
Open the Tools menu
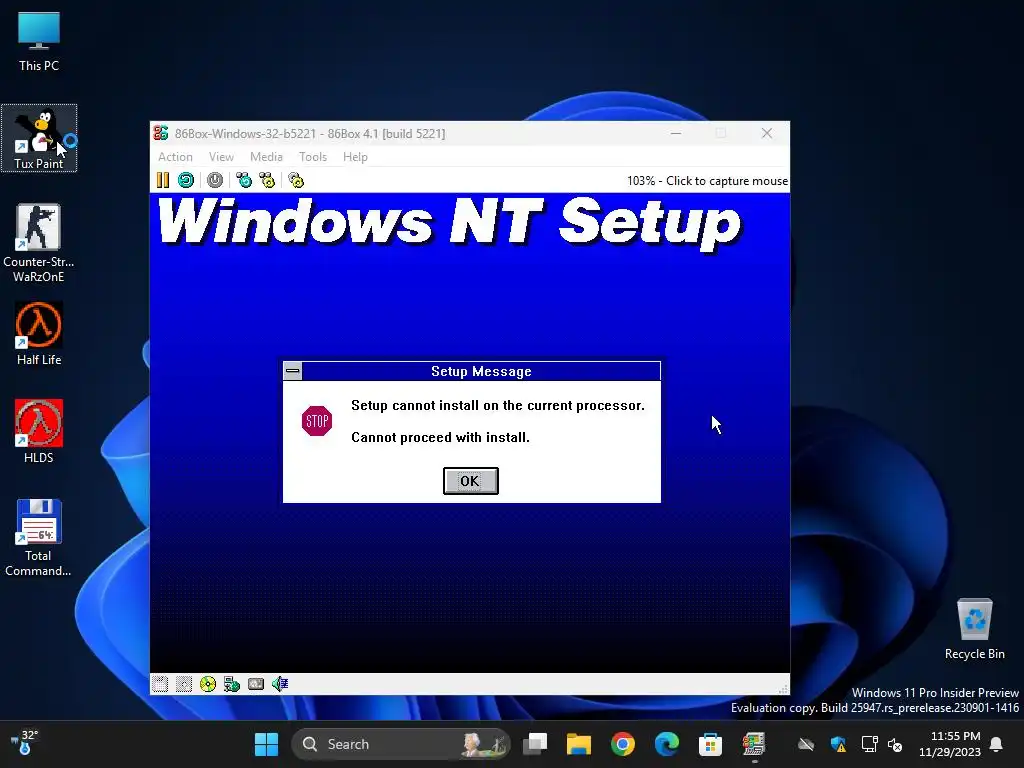click(x=313, y=157)
